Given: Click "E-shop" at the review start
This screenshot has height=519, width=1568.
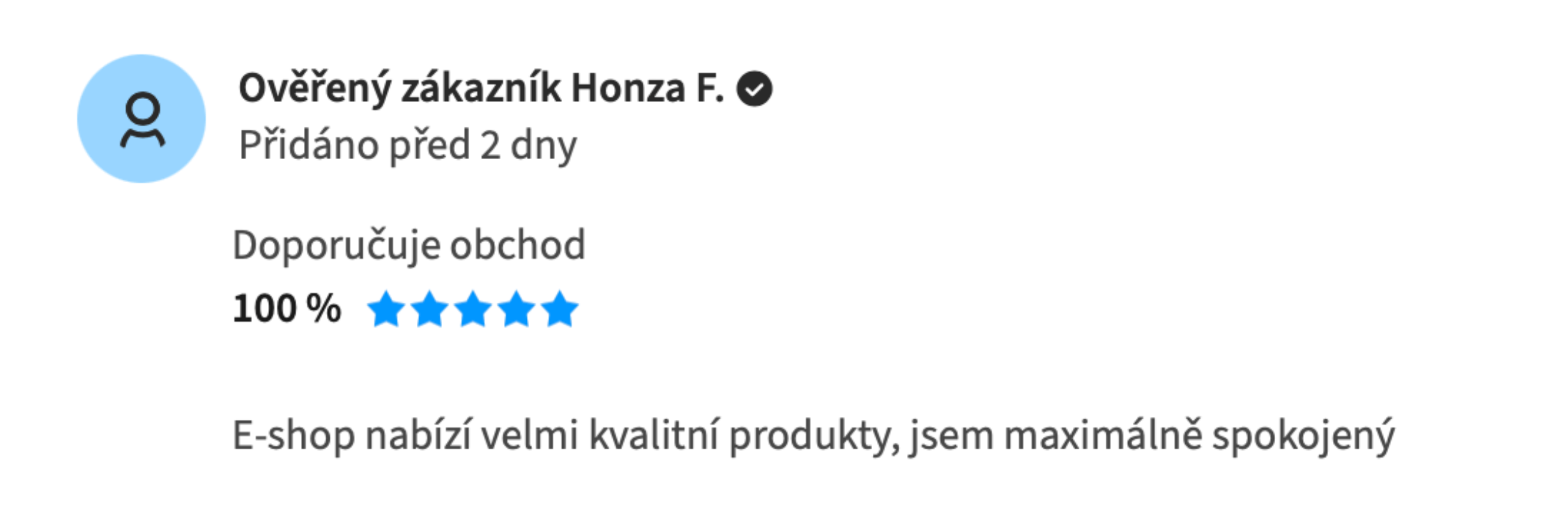Looking at the screenshot, I should 293,436.
